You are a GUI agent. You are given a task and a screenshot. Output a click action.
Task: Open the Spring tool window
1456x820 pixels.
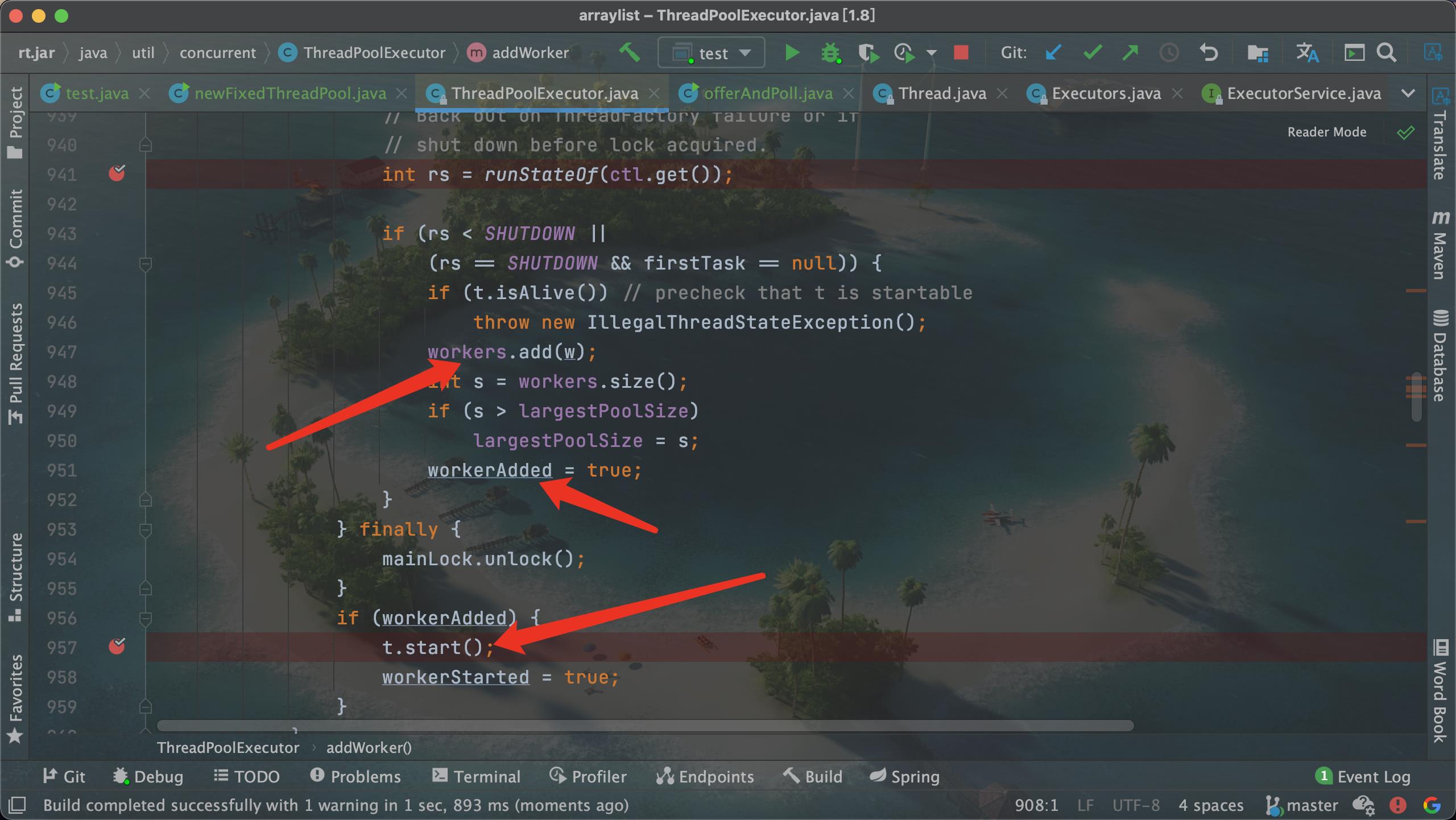pos(904,776)
